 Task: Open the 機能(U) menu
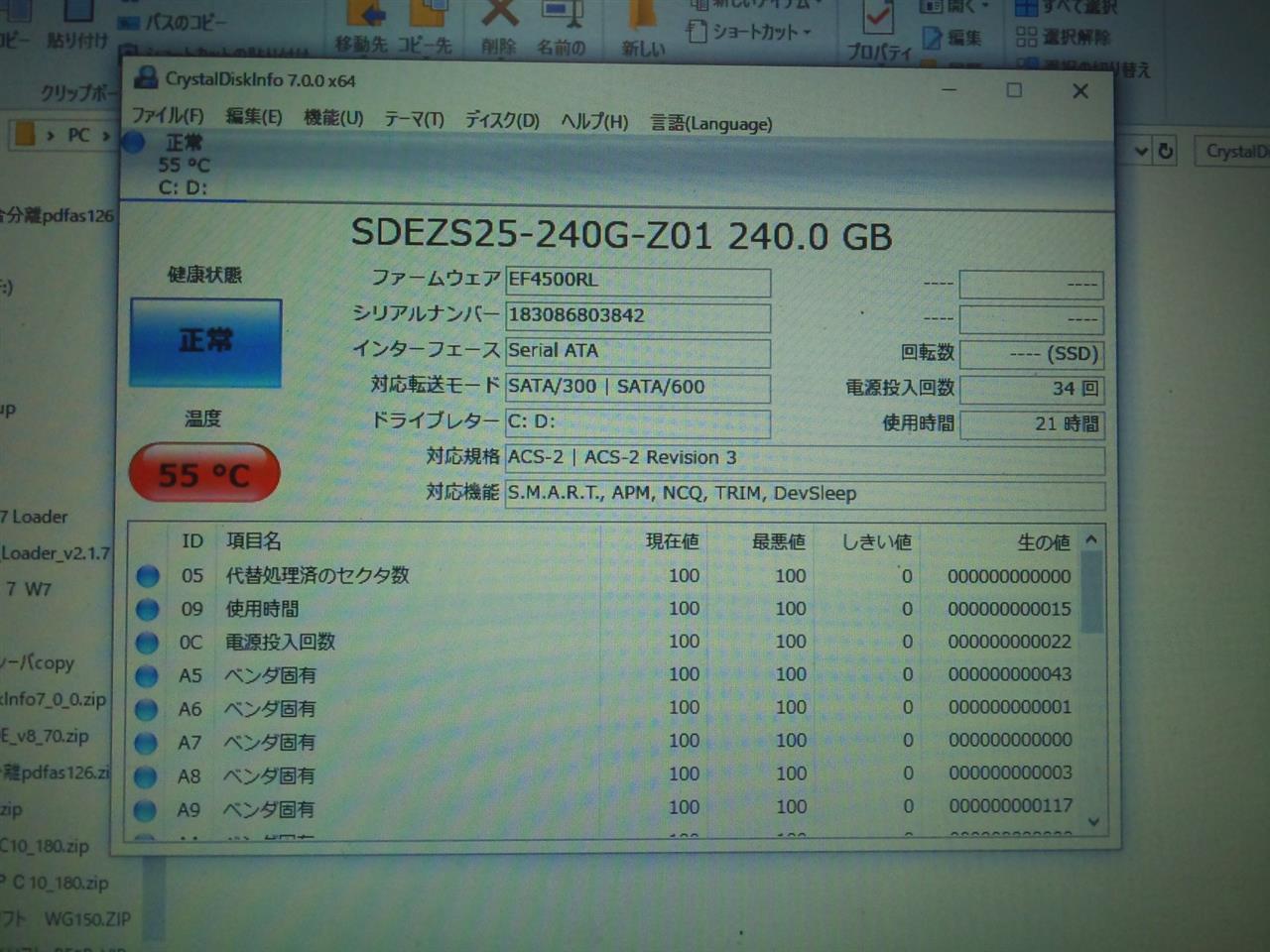[x=332, y=118]
